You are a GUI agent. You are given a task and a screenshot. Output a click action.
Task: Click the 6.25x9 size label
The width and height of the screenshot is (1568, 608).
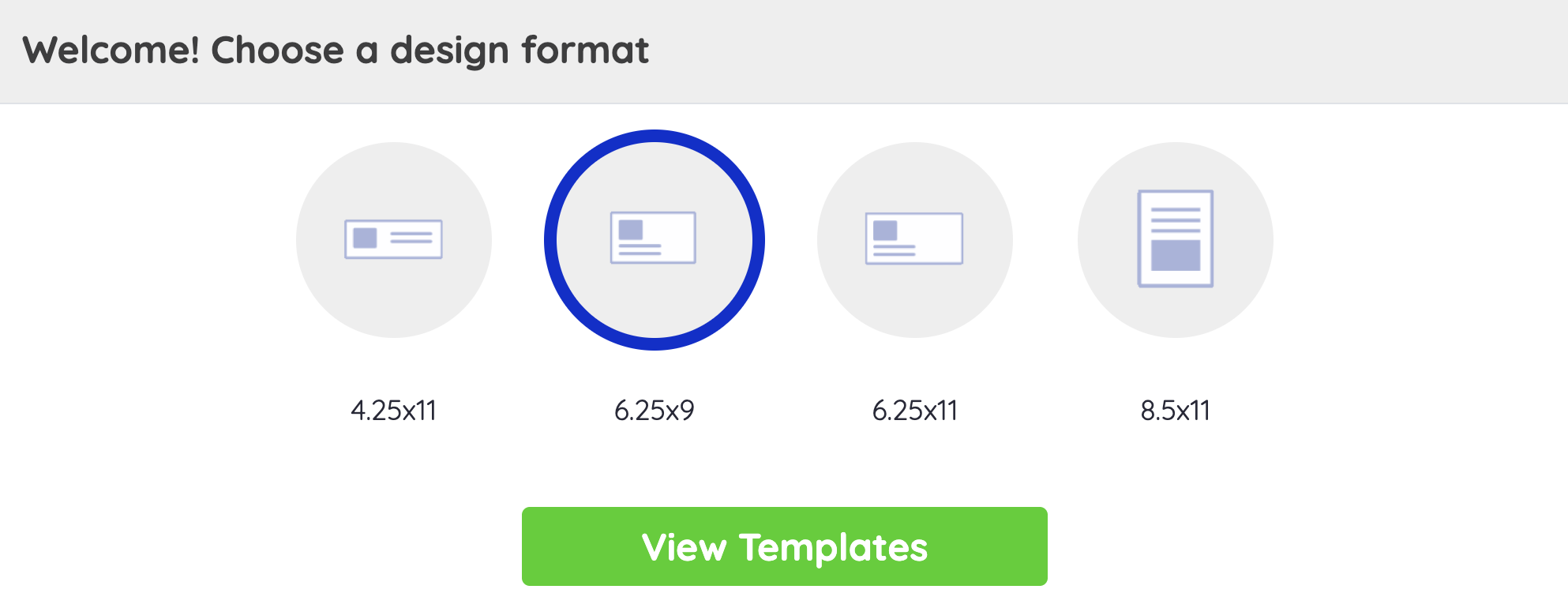654,411
